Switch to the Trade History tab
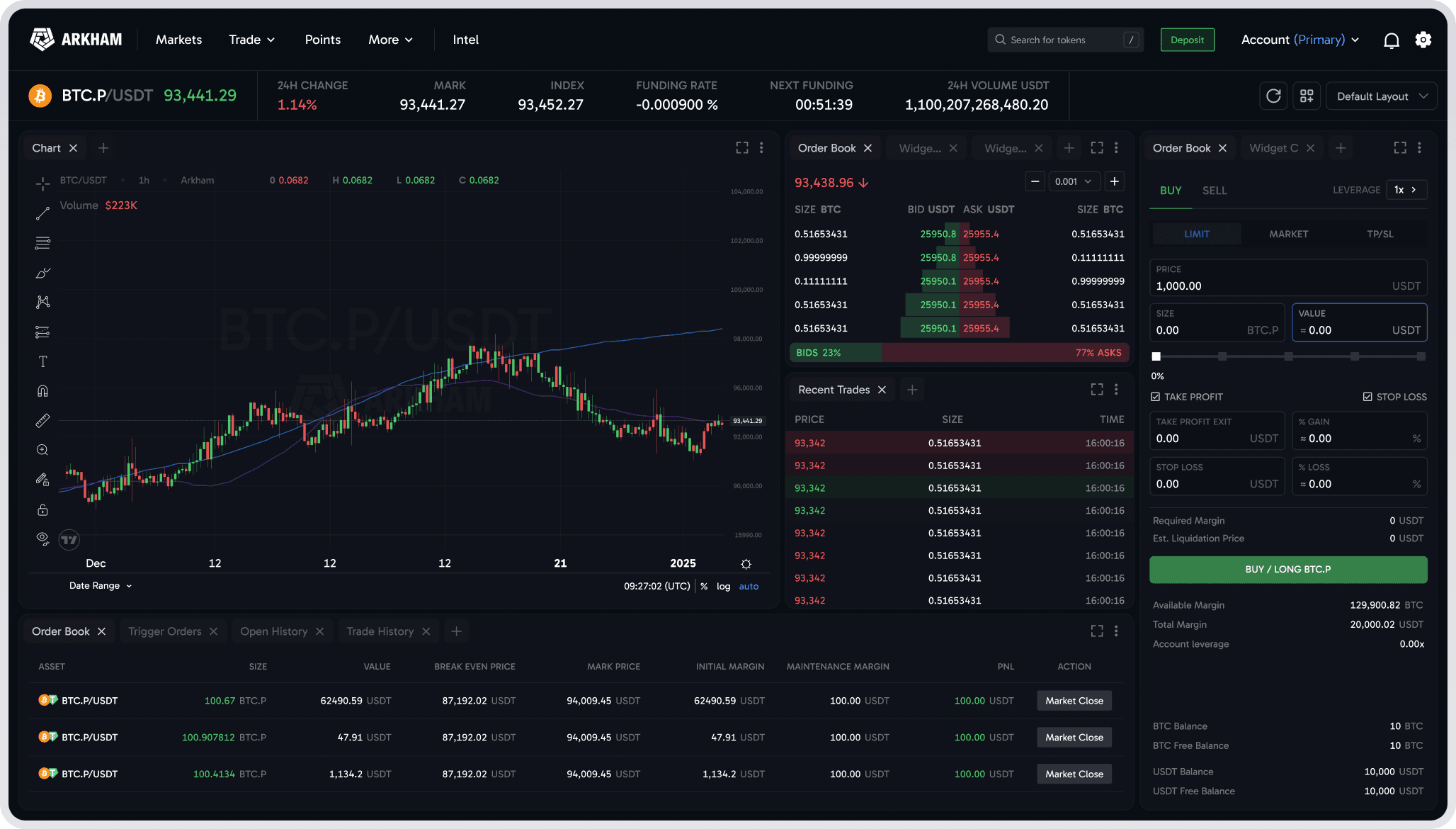1456x829 pixels. tap(380, 631)
